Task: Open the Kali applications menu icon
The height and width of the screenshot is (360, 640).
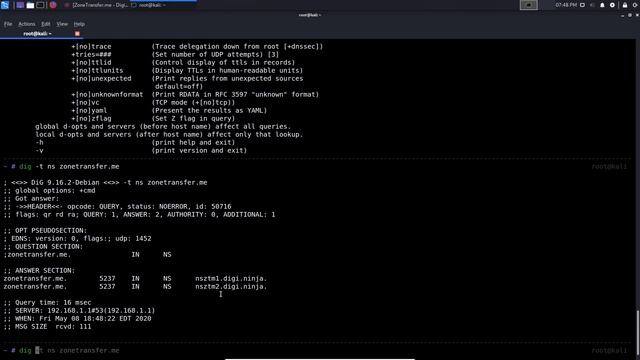Action: pos(4,5)
